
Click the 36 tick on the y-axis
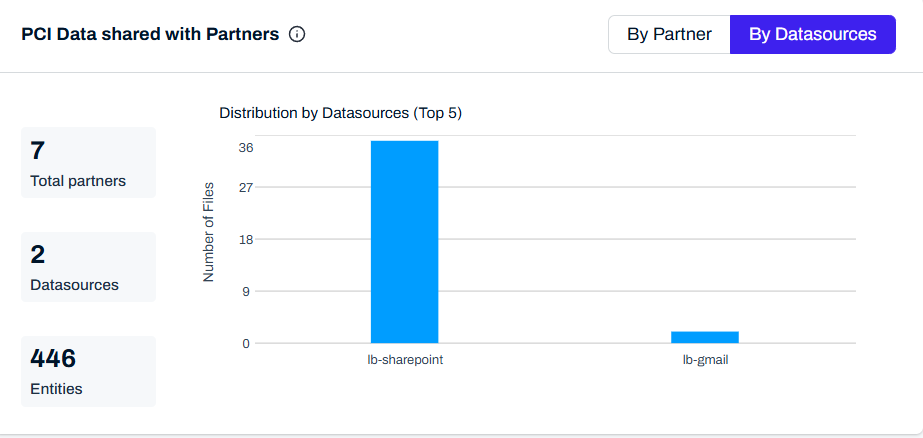click(x=246, y=148)
